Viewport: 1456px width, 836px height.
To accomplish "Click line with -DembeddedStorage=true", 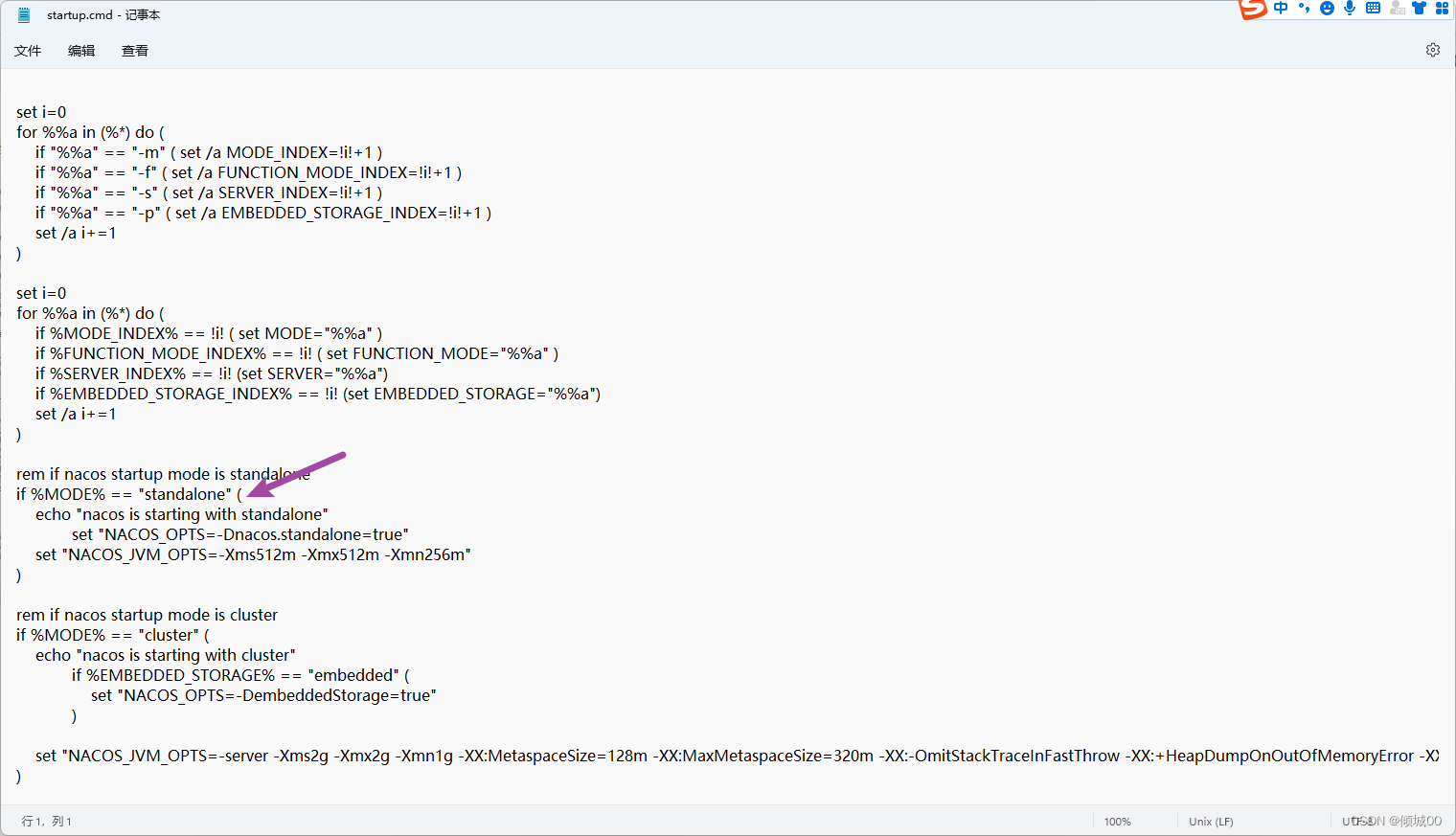I will coord(263,695).
